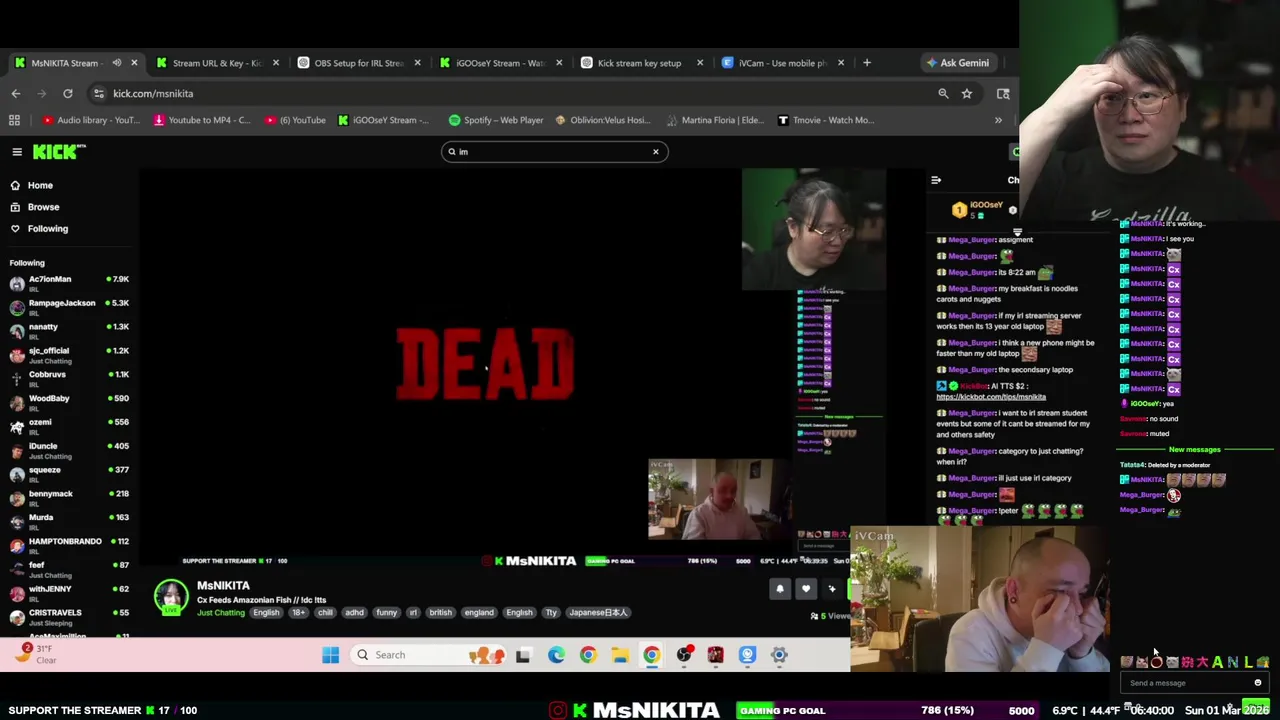Open feef channel in Following list
The image size is (1280, 720).
pos(68,570)
